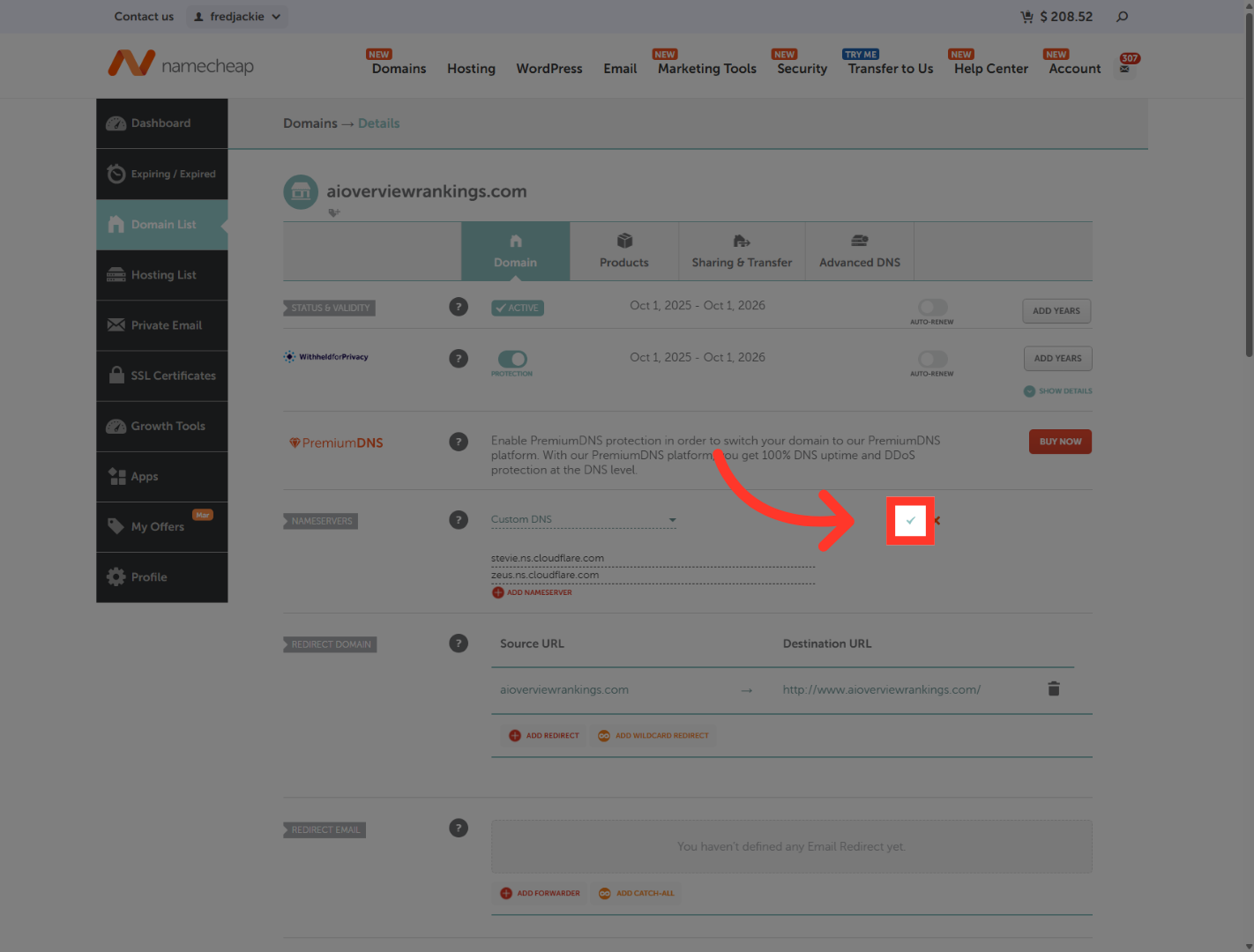The image size is (1254, 952).
Task: Disable the WithheldforPrivacy protection toggle
Action: pos(511,361)
